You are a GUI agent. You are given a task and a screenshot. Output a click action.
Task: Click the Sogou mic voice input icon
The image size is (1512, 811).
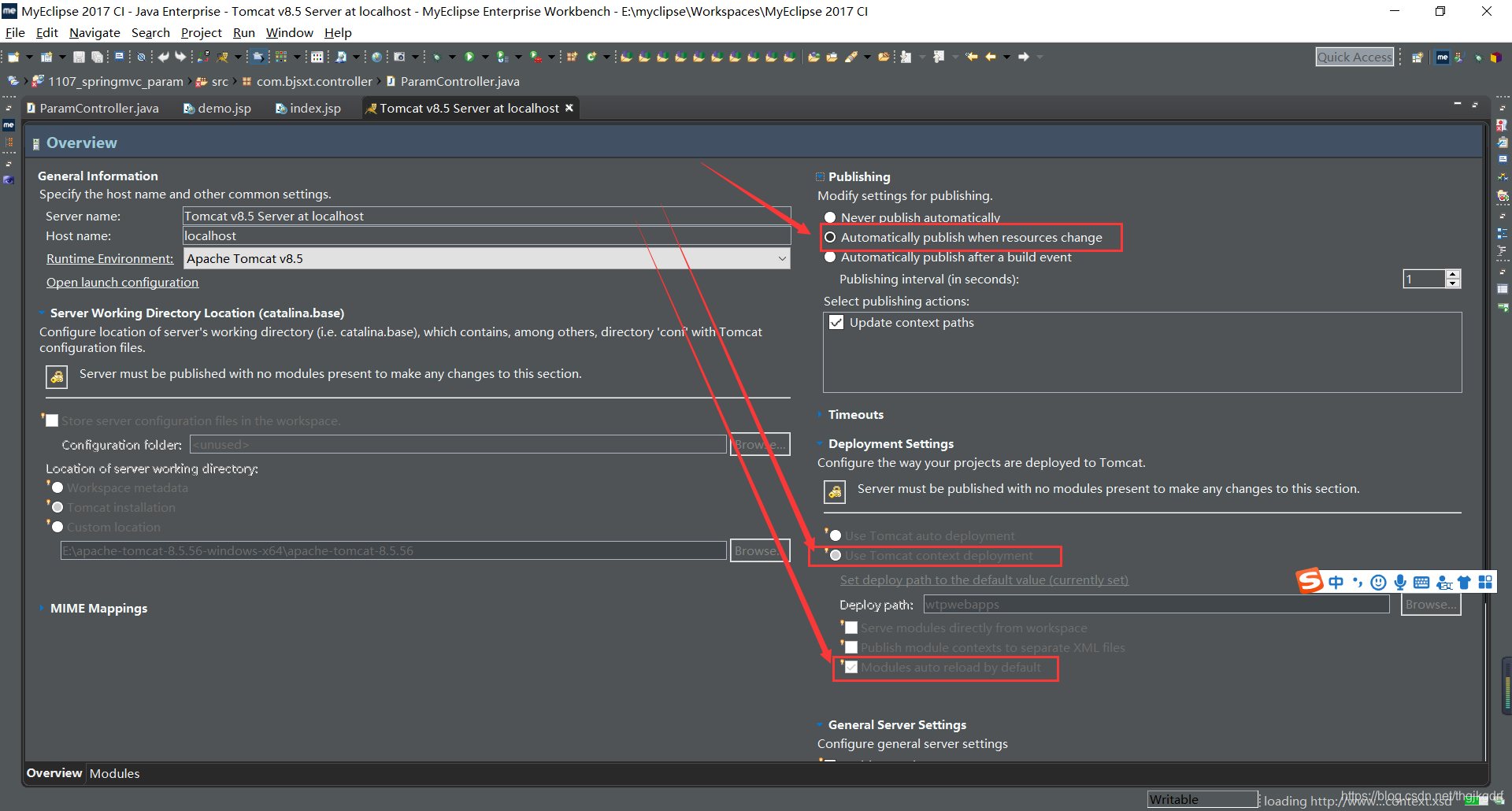click(1399, 582)
